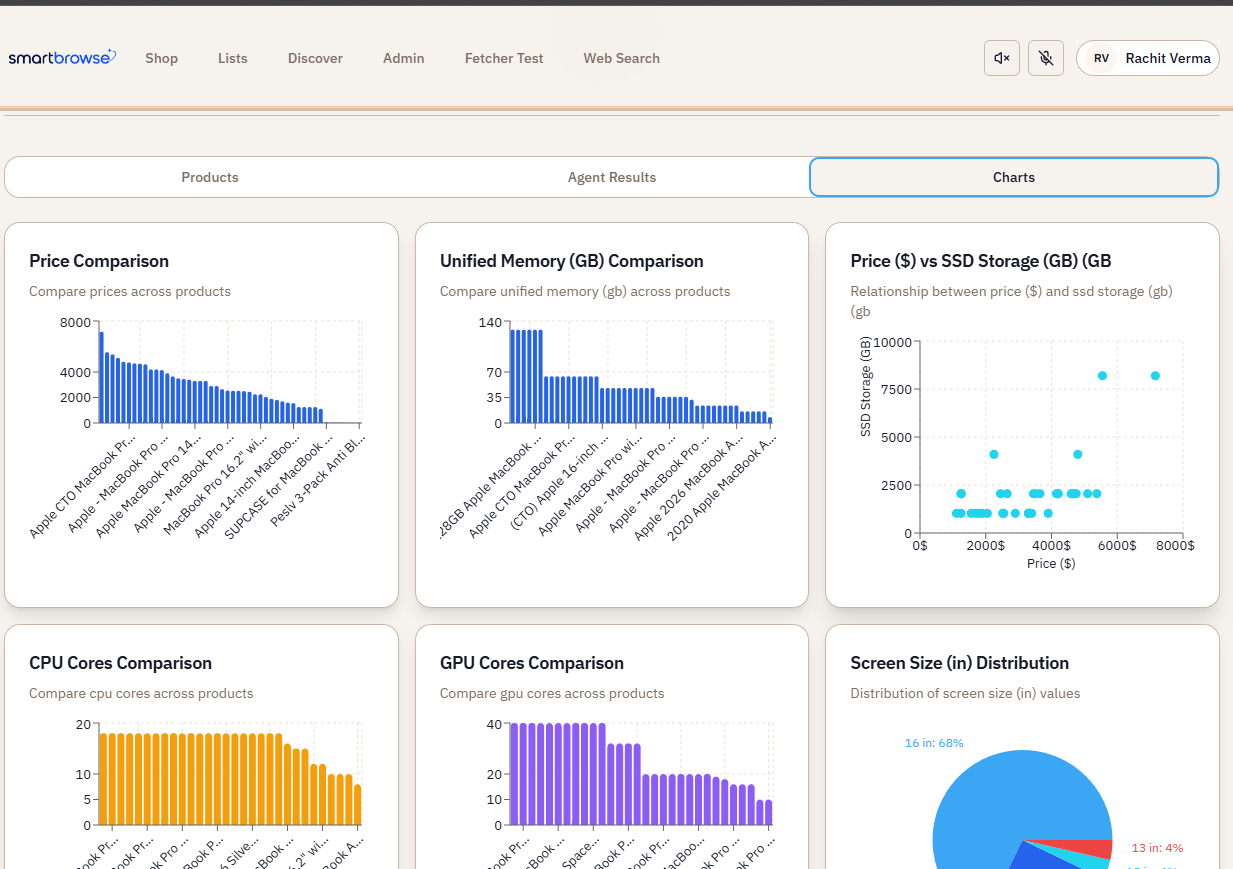Screen dimensions: 1233x869
Task: Click the tallest bar in Price Comparison chart
Action: (101, 377)
